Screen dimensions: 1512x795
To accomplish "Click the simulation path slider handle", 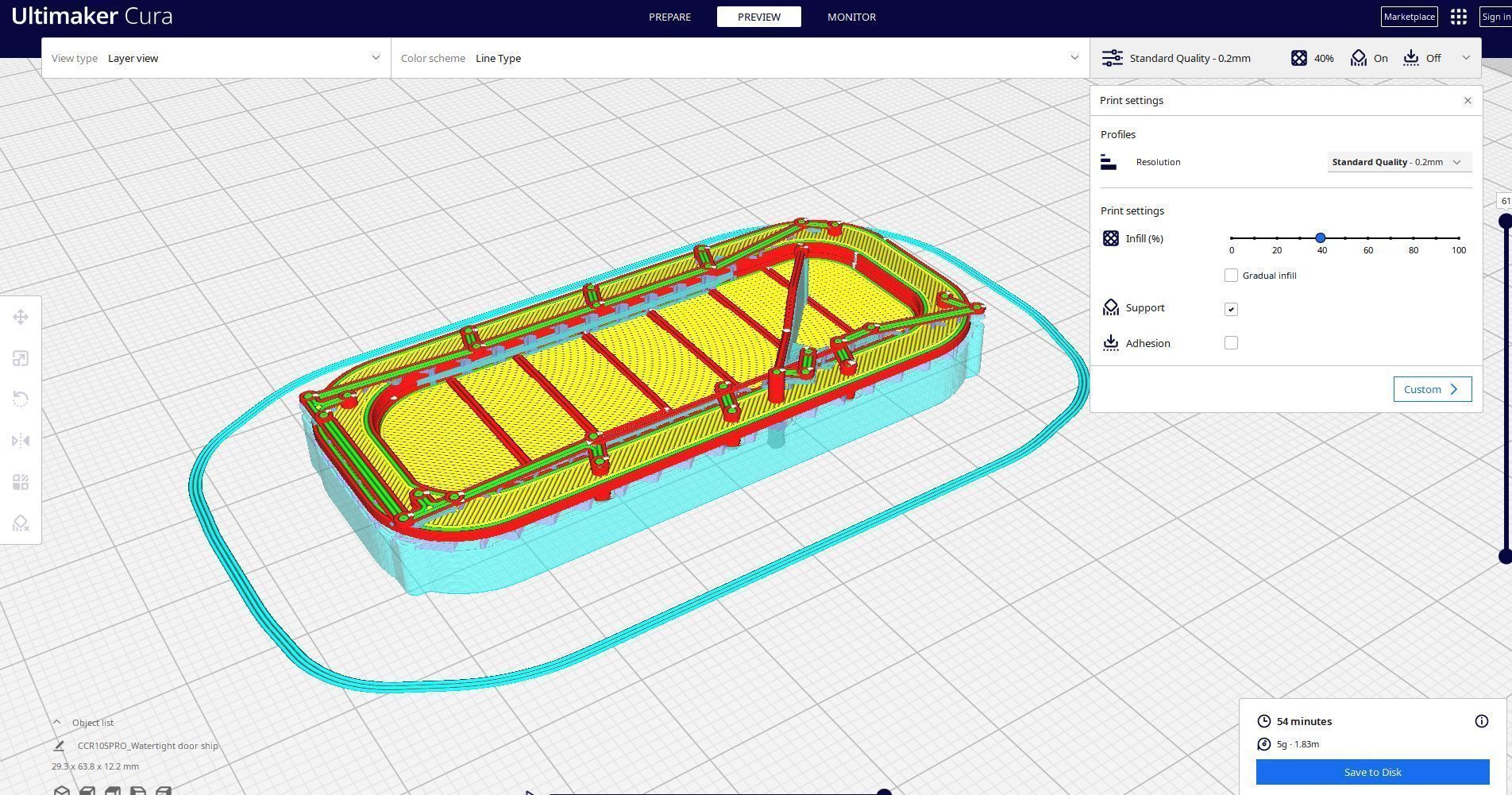I will pyautogui.click(x=883, y=792).
